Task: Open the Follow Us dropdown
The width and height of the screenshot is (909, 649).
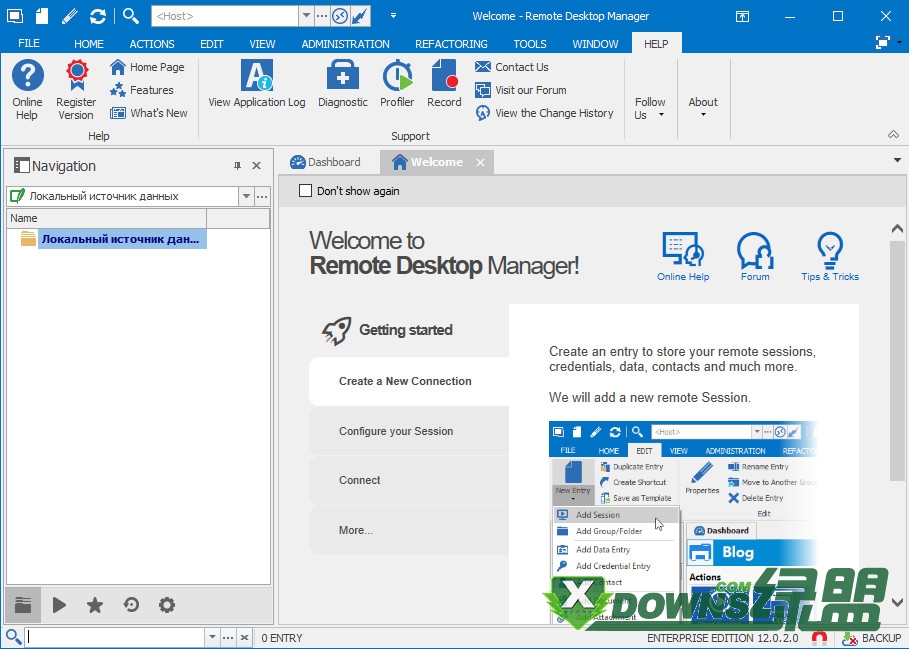Action: tap(650, 108)
